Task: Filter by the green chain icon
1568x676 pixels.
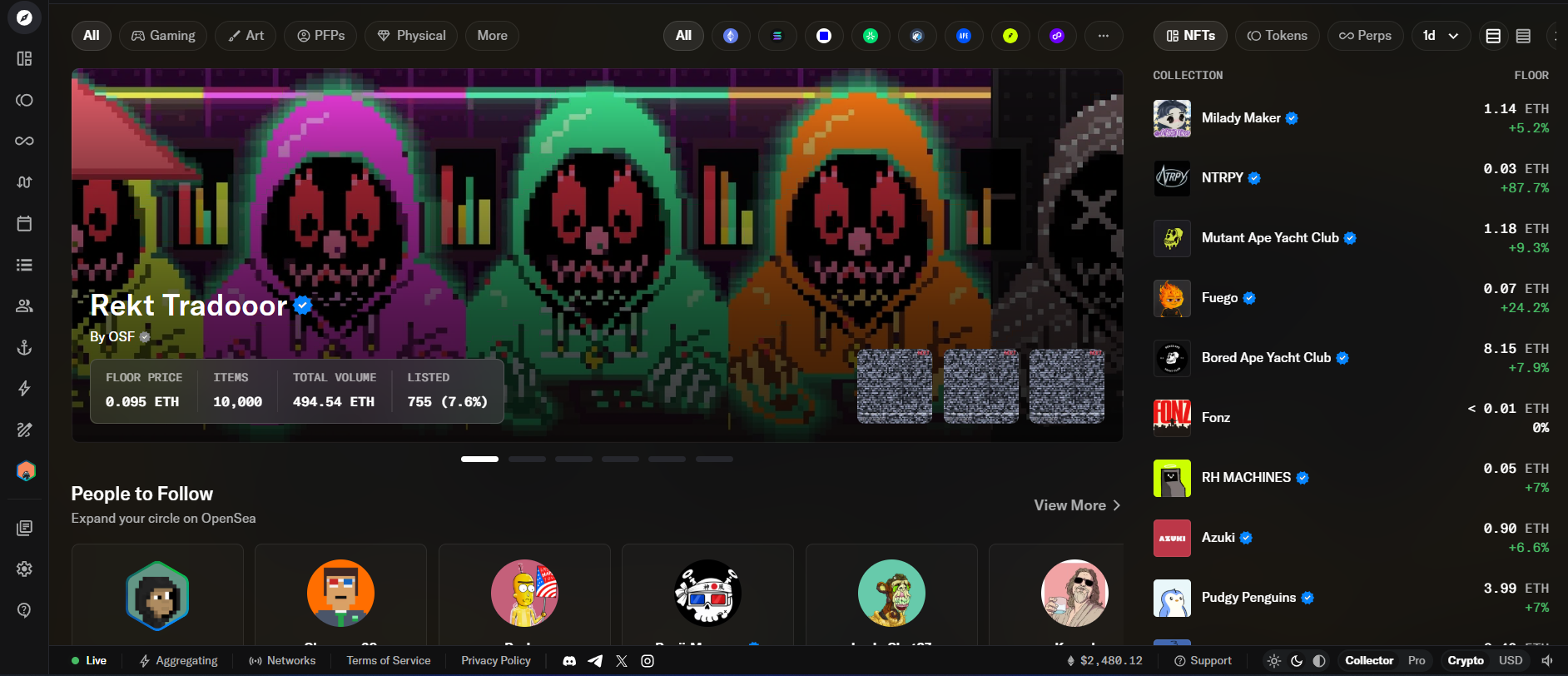Action: [871, 36]
